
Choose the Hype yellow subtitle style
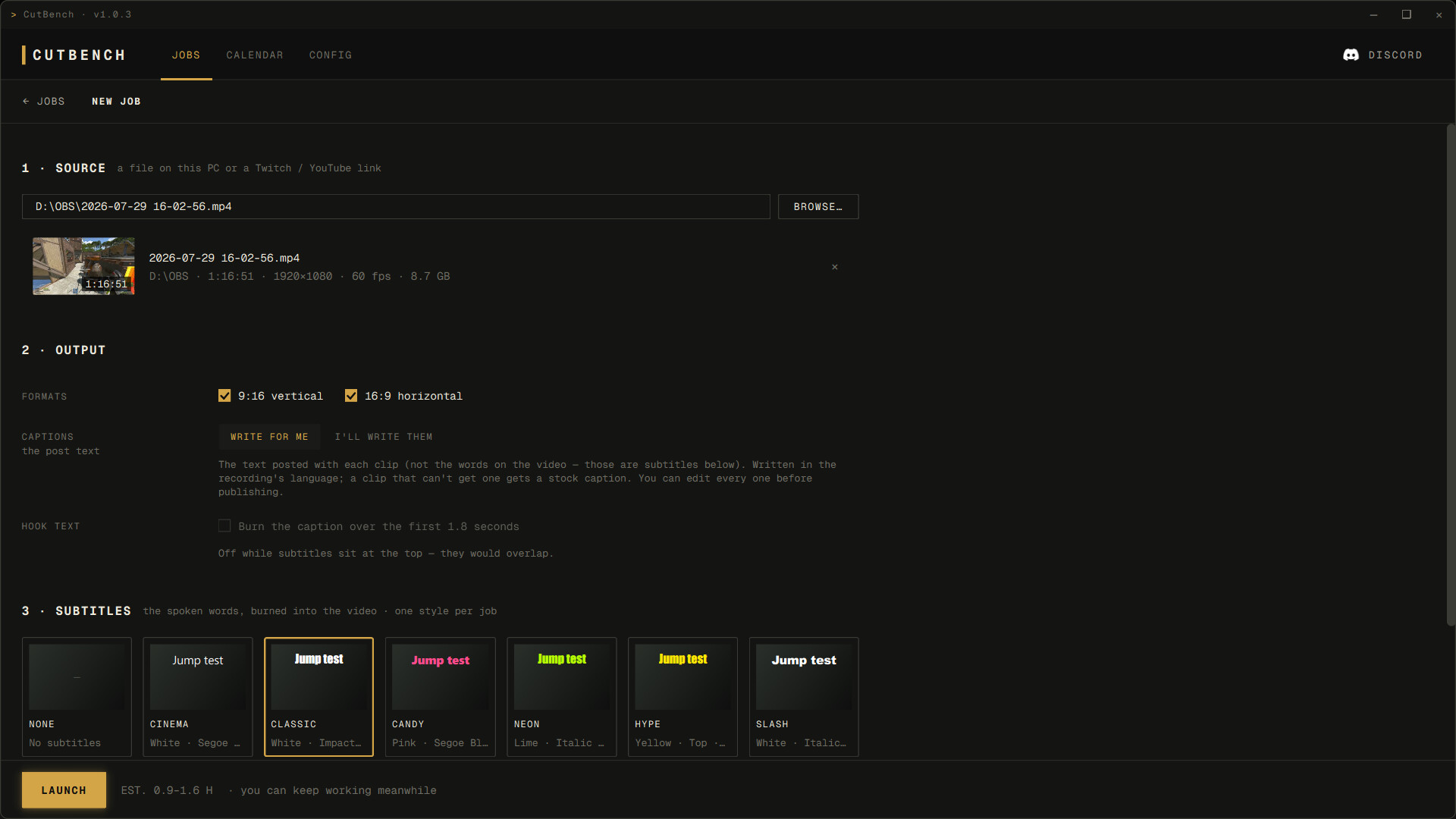click(682, 697)
